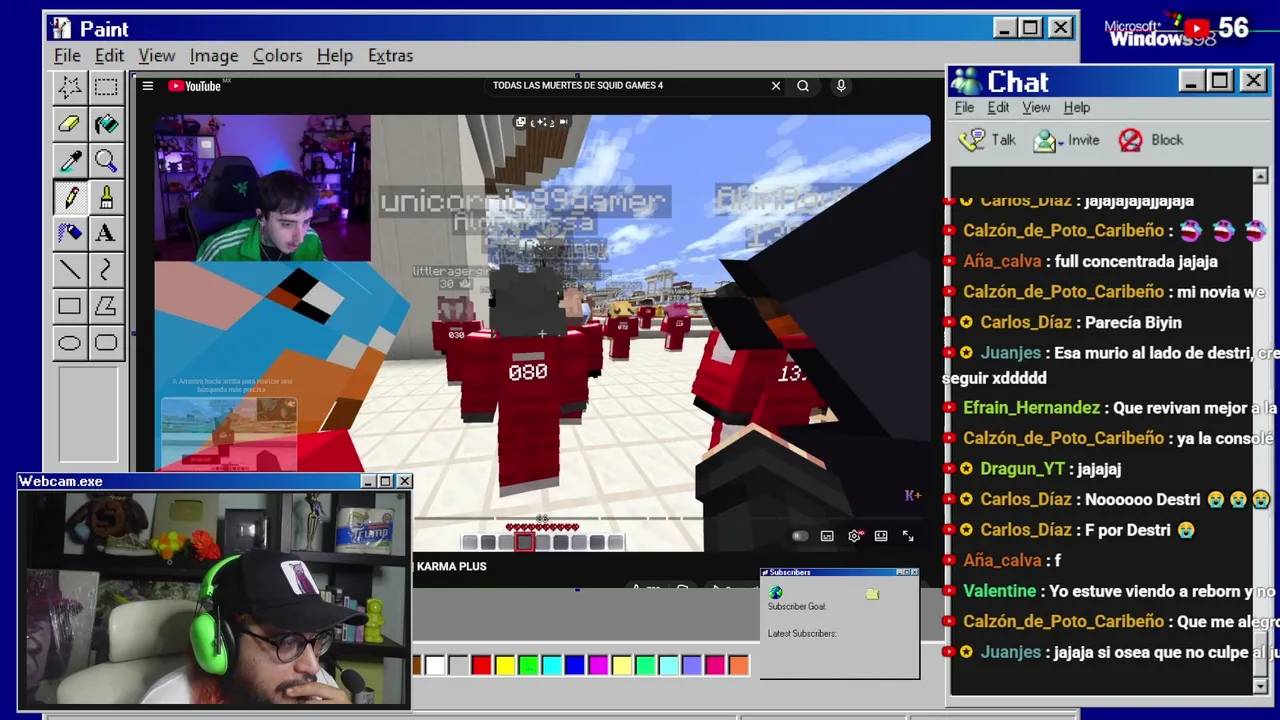
Task: Click the globe icon in Subscribers window
Action: tap(776, 593)
